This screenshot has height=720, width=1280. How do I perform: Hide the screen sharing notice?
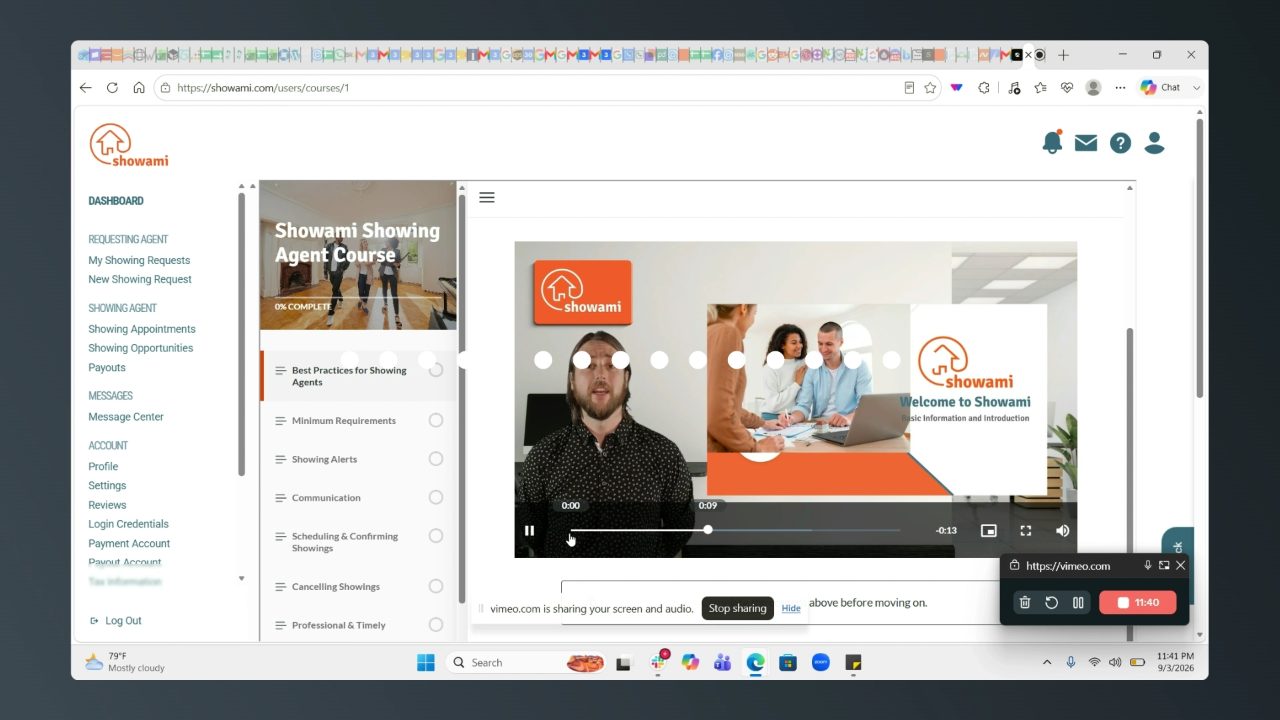point(791,608)
